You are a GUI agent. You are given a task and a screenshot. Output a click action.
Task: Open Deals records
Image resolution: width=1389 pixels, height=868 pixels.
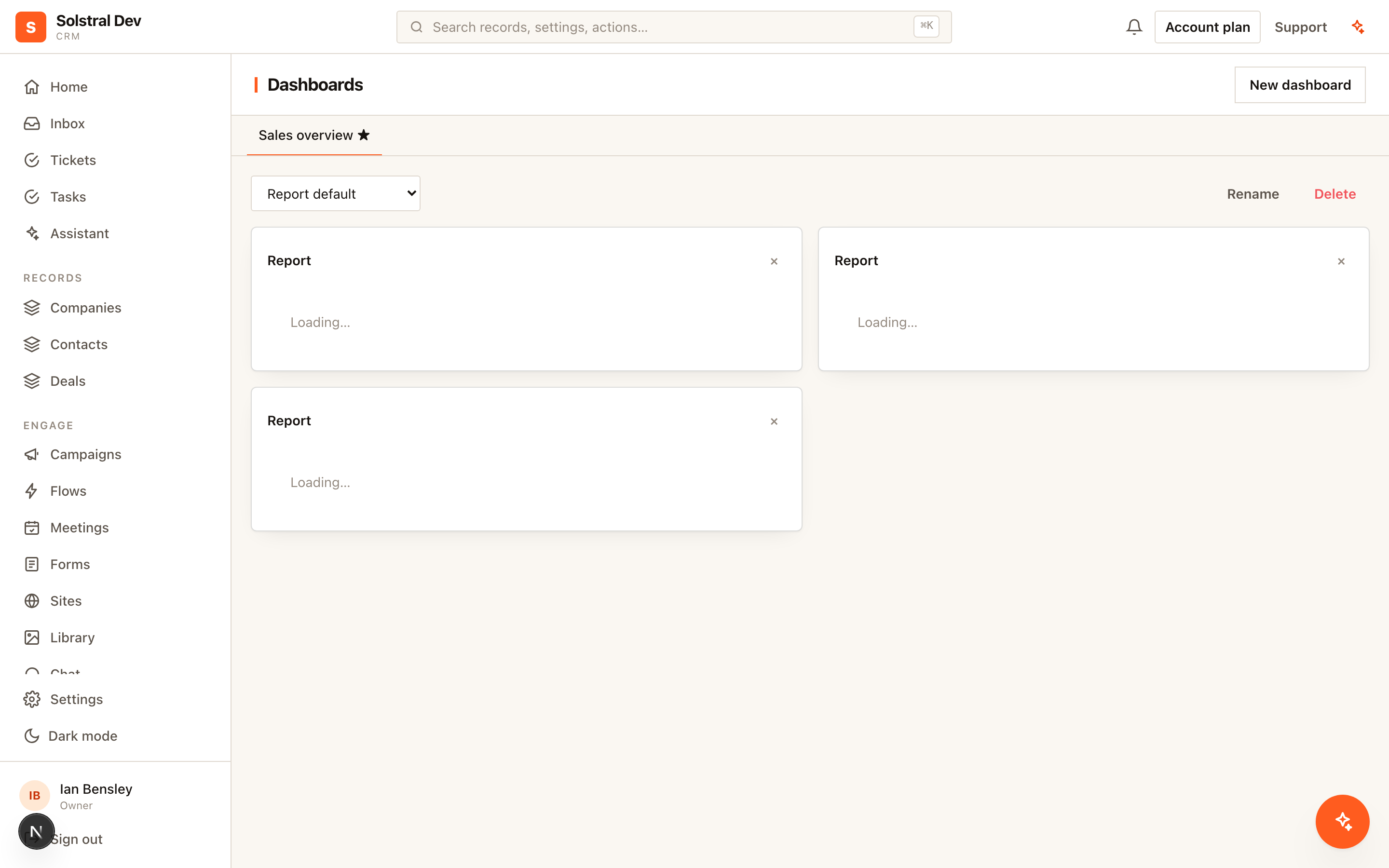click(115, 381)
